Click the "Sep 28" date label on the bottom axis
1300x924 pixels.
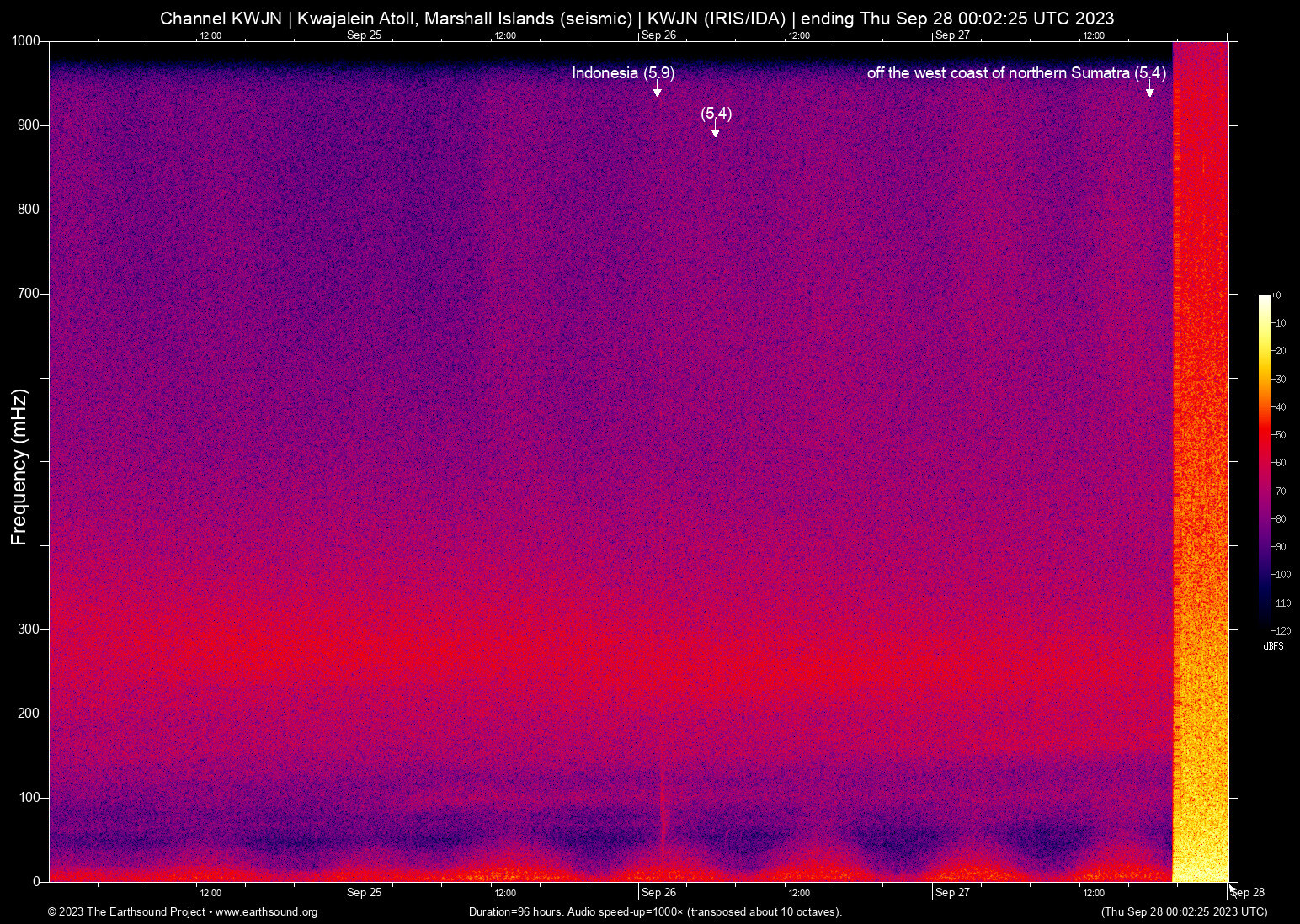point(1248,893)
